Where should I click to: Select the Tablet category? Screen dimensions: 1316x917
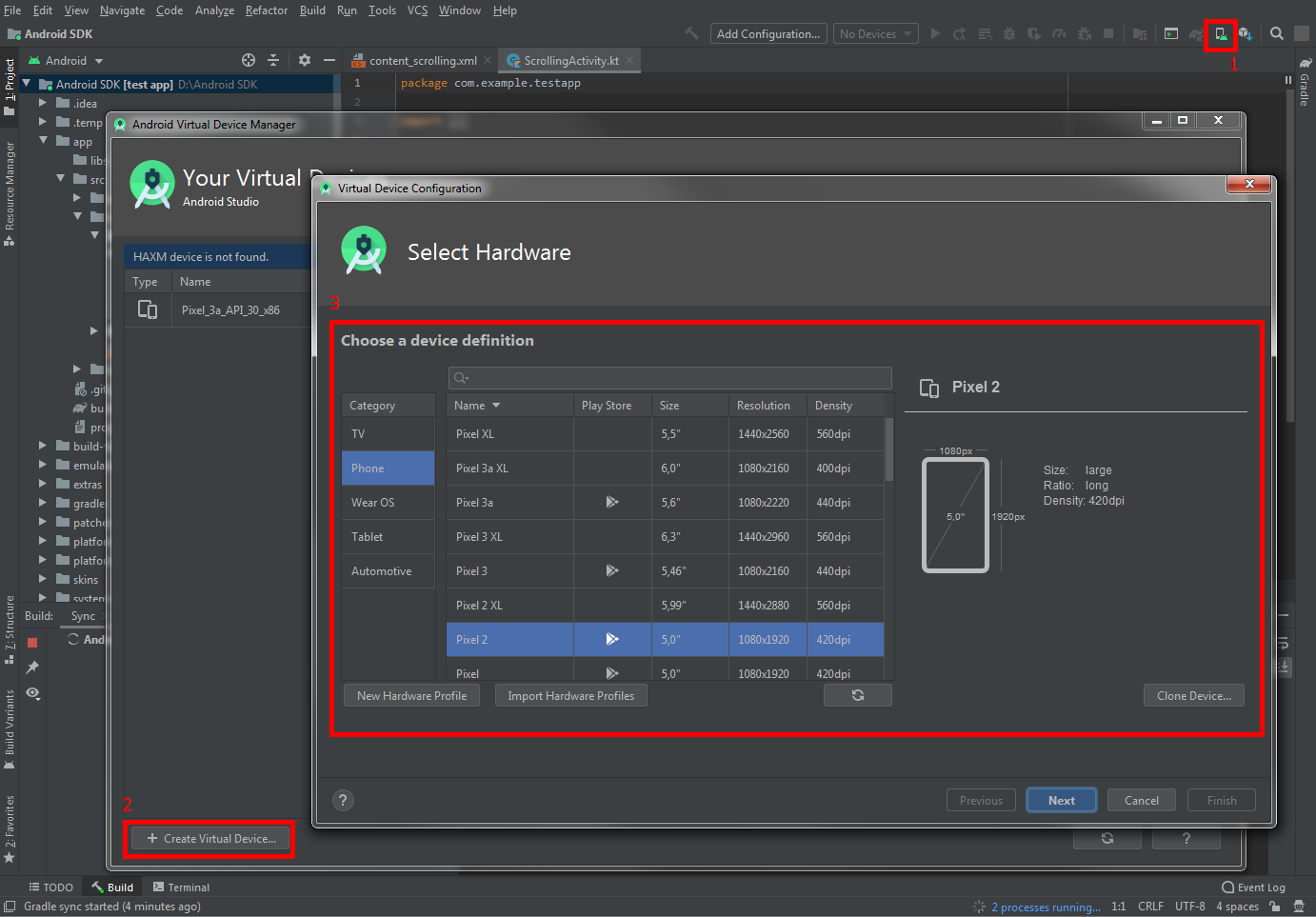tap(389, 537)
